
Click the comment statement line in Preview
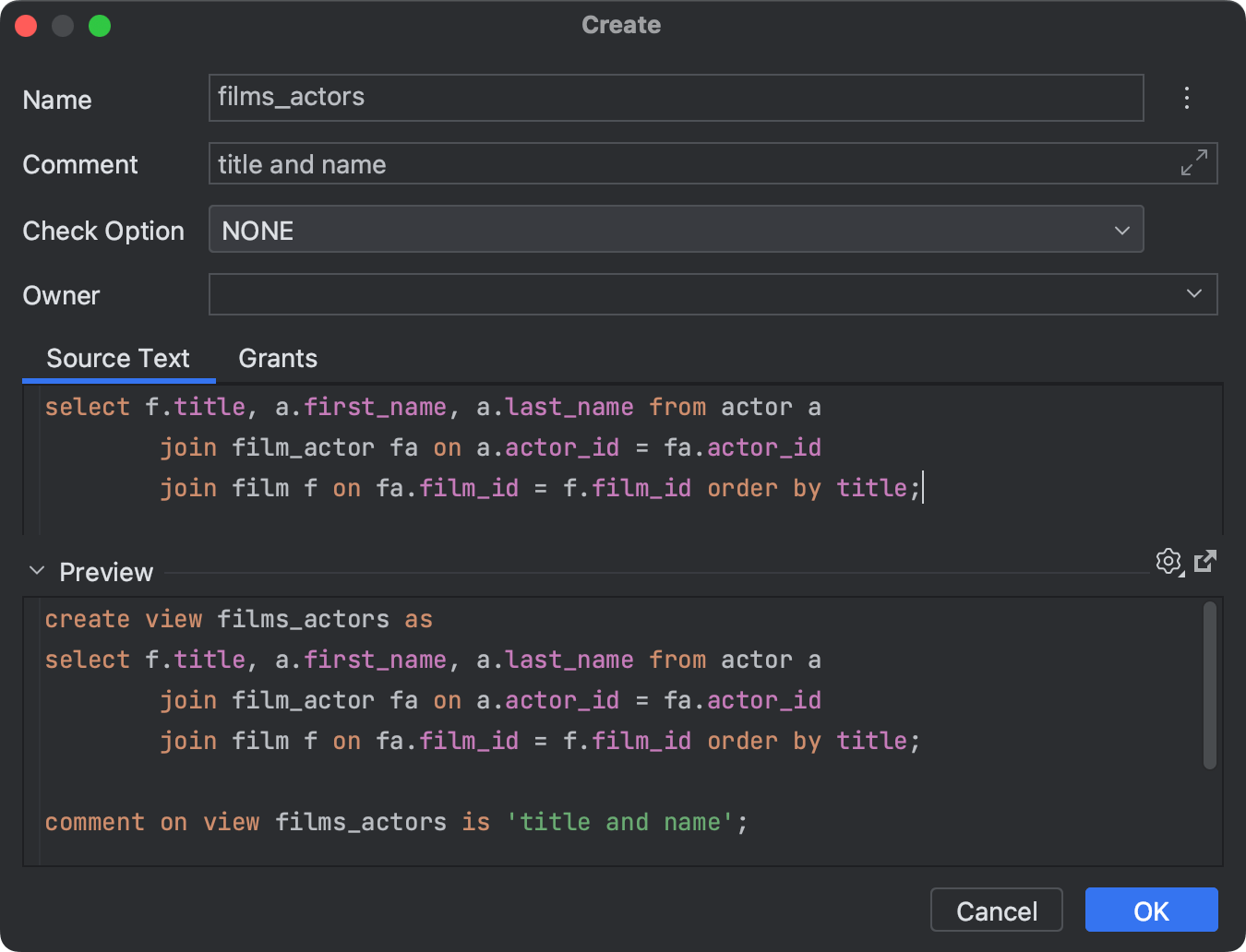397,821
